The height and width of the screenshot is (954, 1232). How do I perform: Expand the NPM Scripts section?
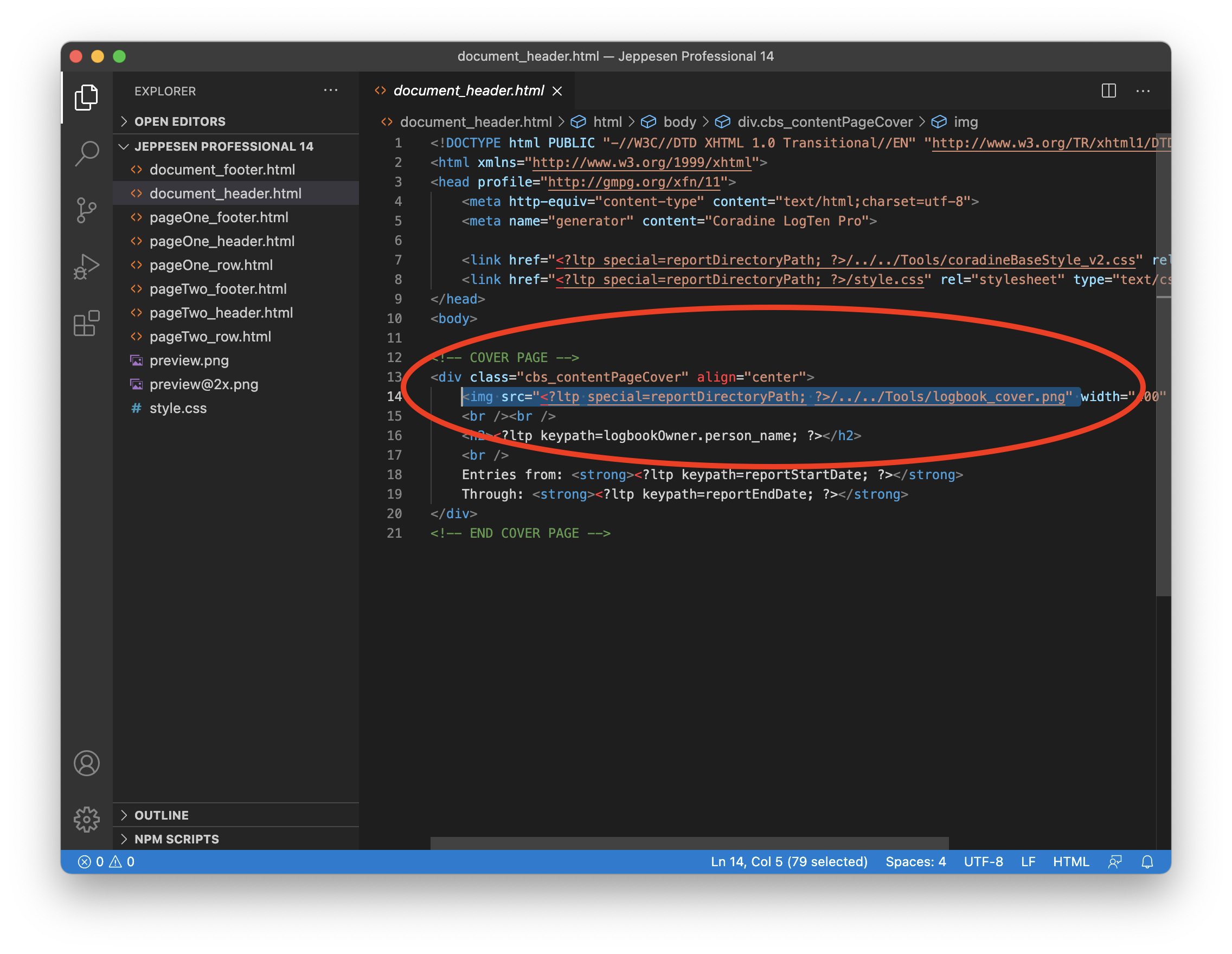click(236, 839)
